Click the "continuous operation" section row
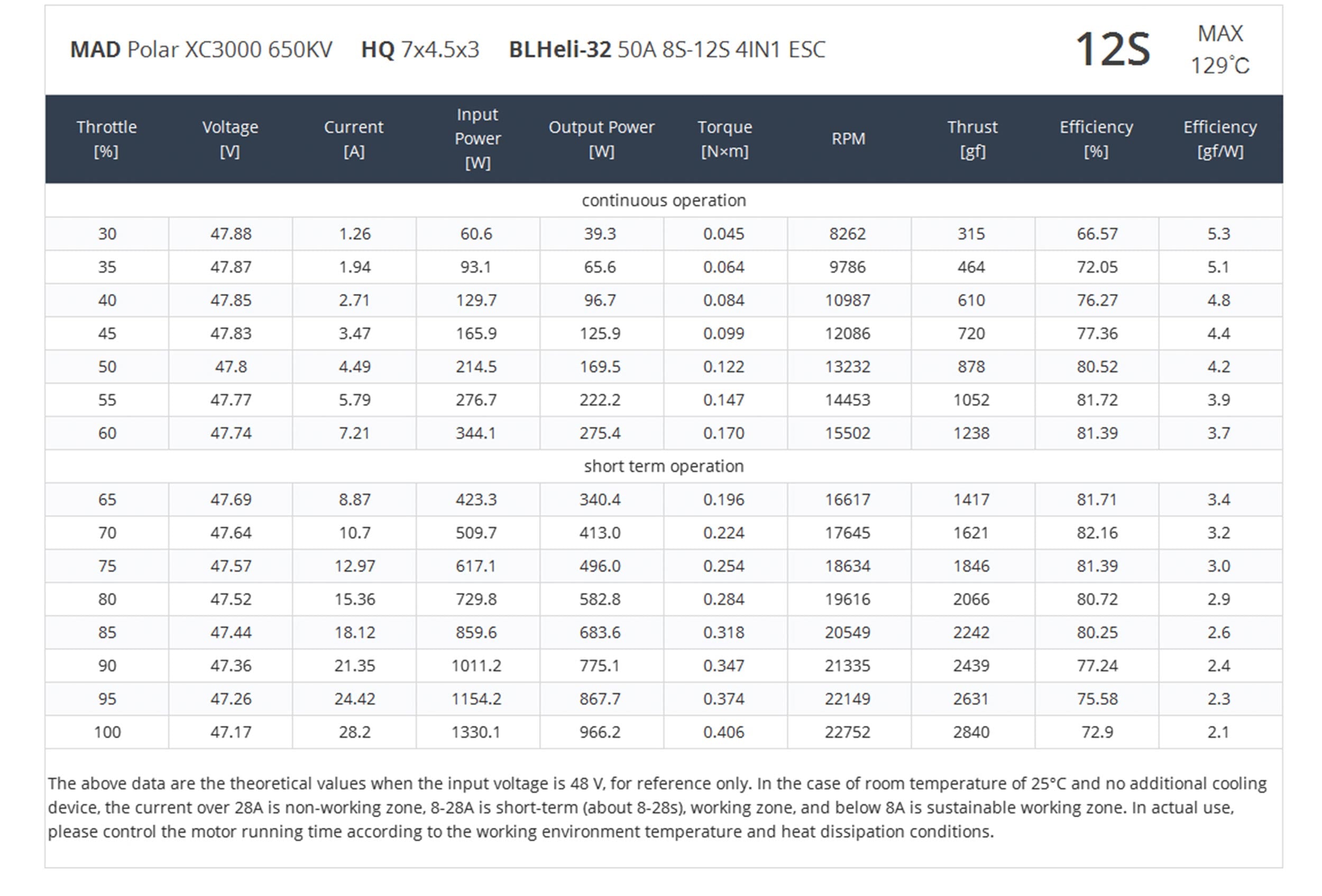The image size is (1322, 896). pyautogui.click(x=663, y=200)
